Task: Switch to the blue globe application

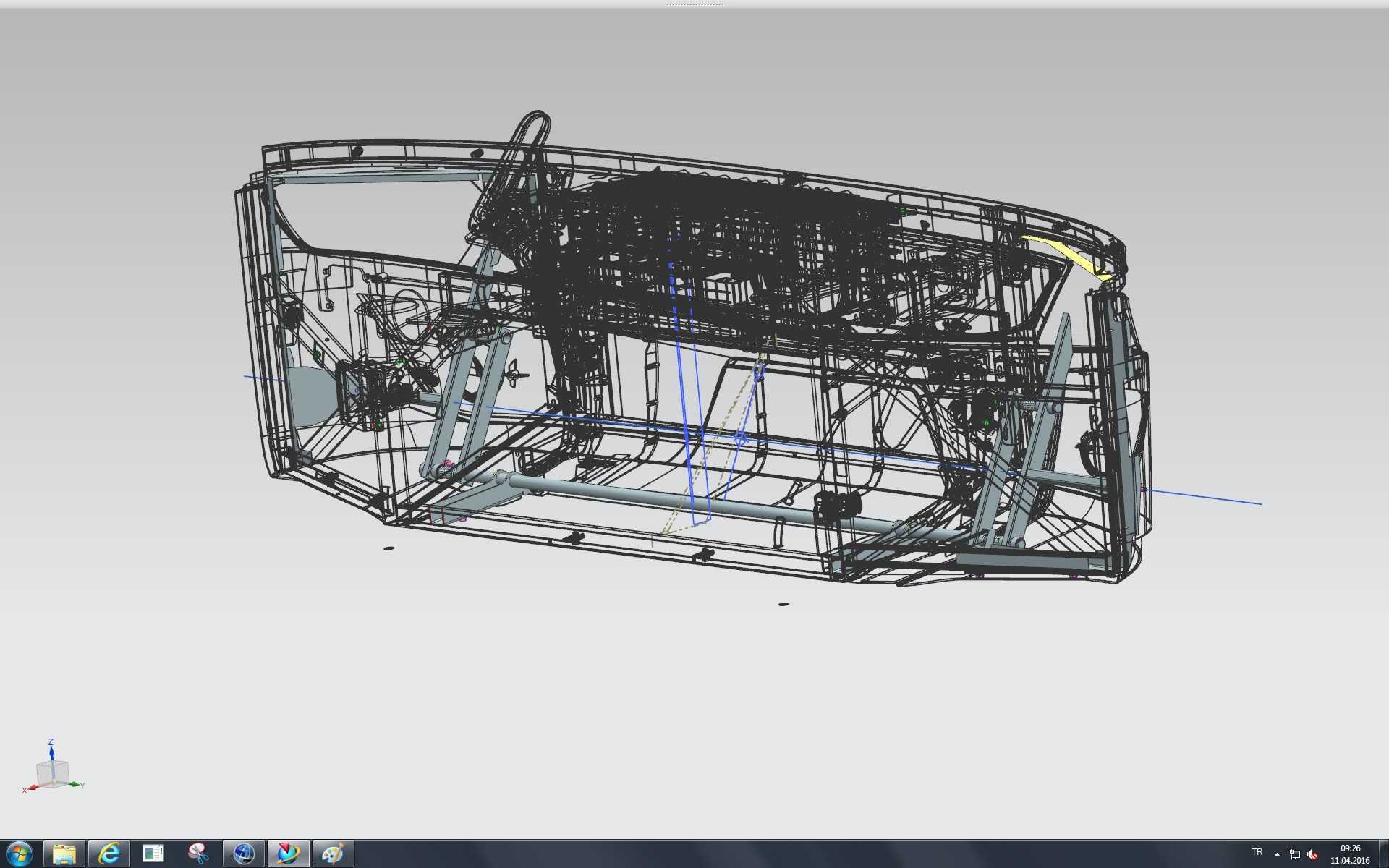Action: pos(244,854)
